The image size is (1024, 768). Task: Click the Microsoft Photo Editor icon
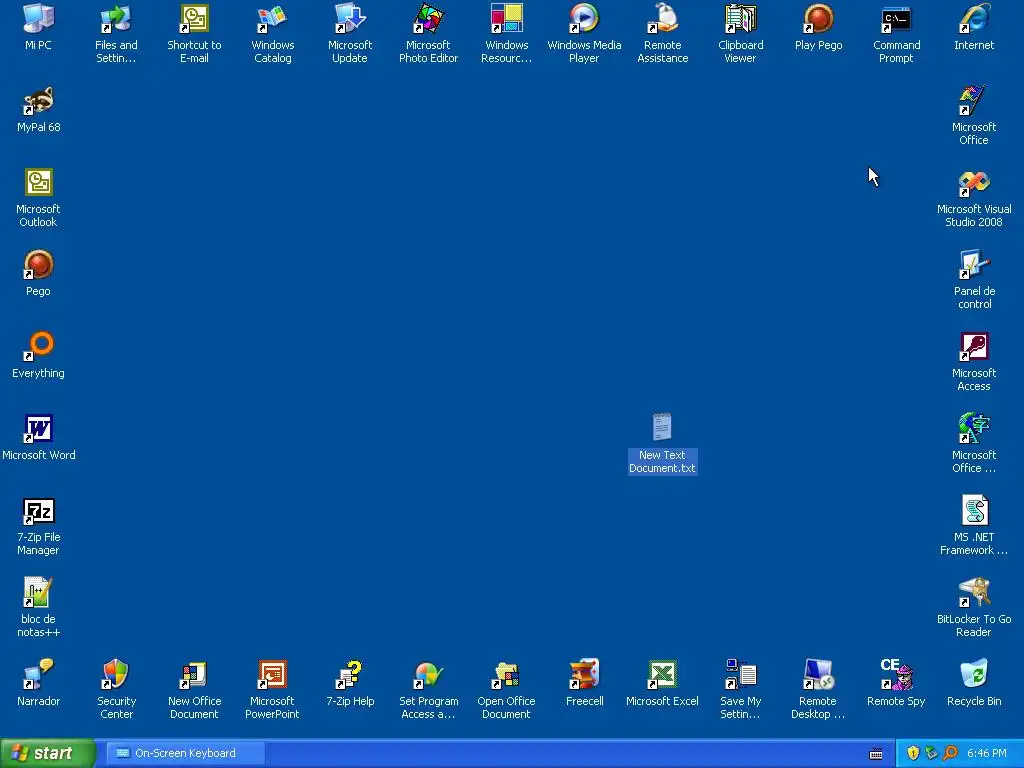click(x=428, y=18)
